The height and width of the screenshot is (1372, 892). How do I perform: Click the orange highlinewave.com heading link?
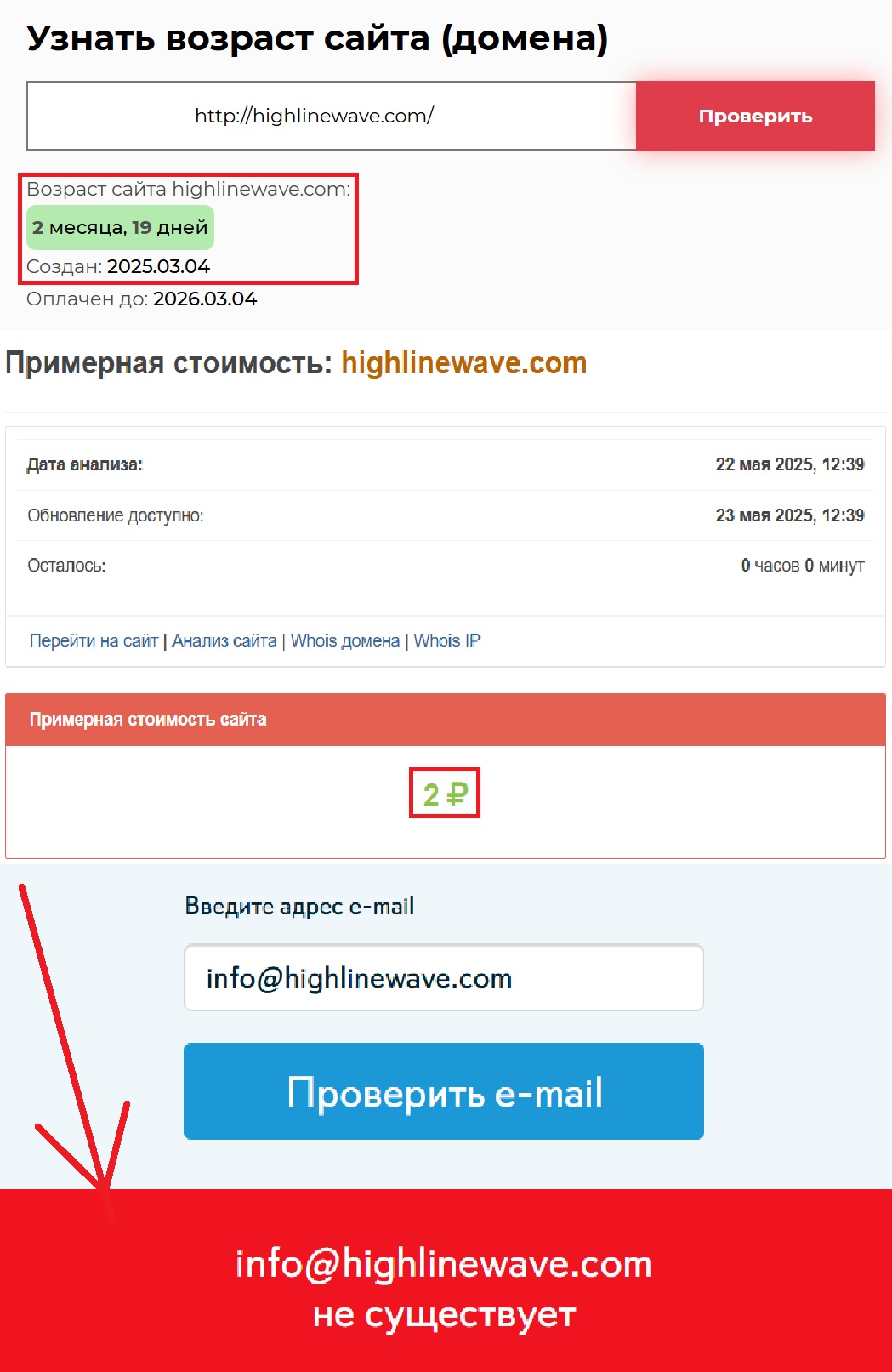(x=464, y=362)
